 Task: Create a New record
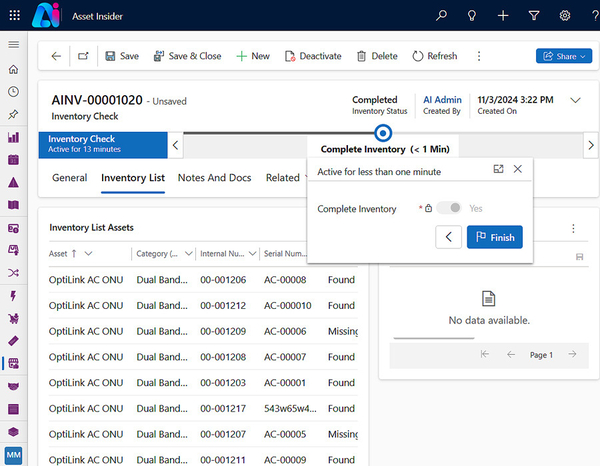point(253,56)
